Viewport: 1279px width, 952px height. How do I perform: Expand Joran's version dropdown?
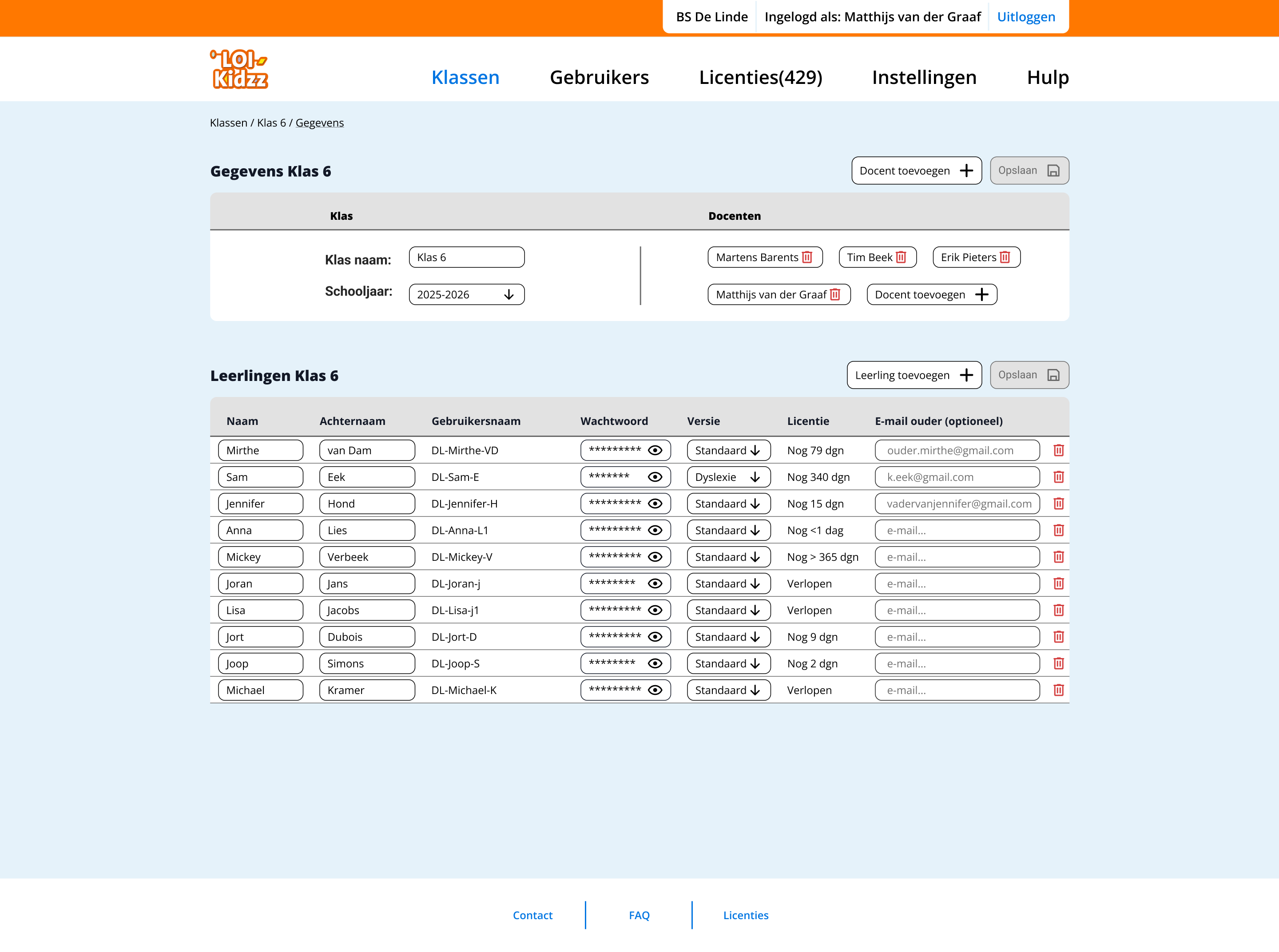pos(729,583)
